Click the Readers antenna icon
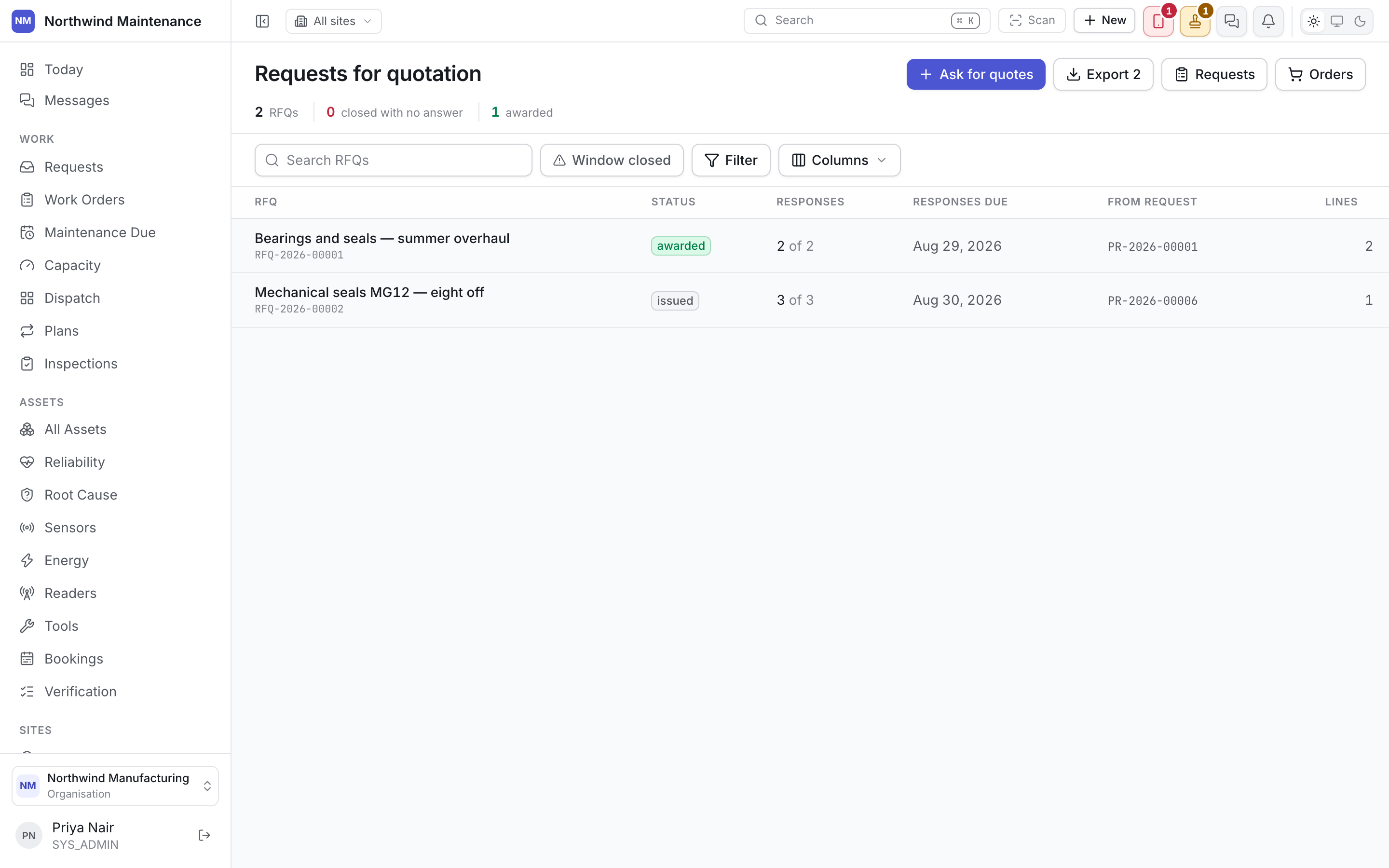This screenshot has width=1389, height=868. tap(27, 593)
